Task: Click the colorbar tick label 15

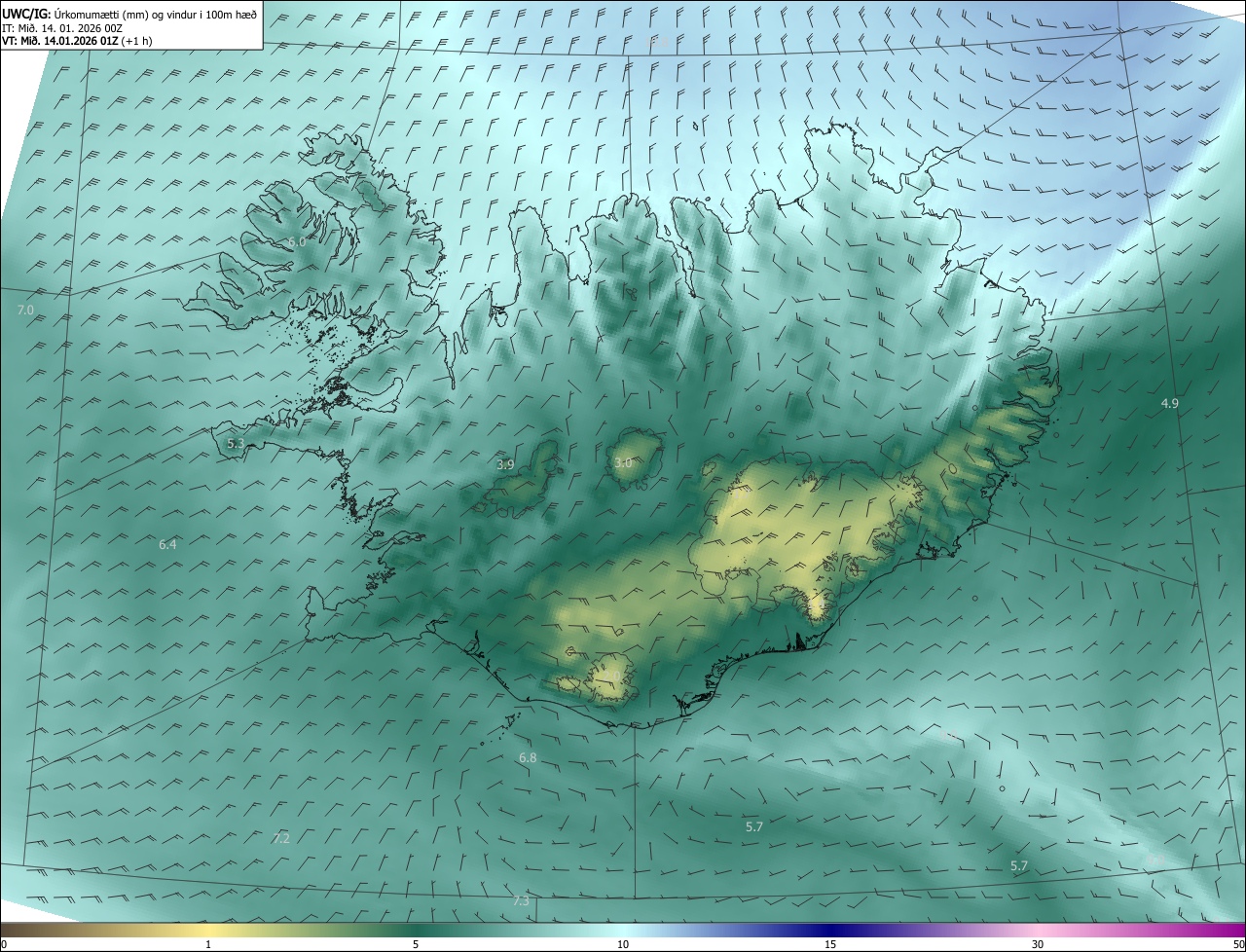Action: pyautogui.click(x=830, y=944)
